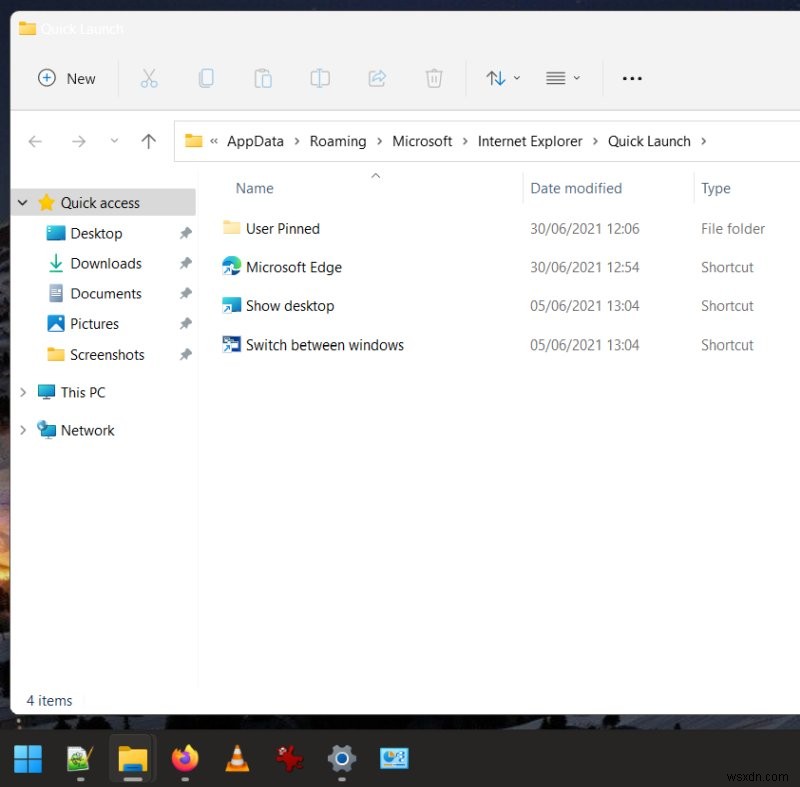Viewport: 800px width, 787px height.
Task: Expand Network in the sidebar
Action: pyautogui.click(x=22, y=430)
